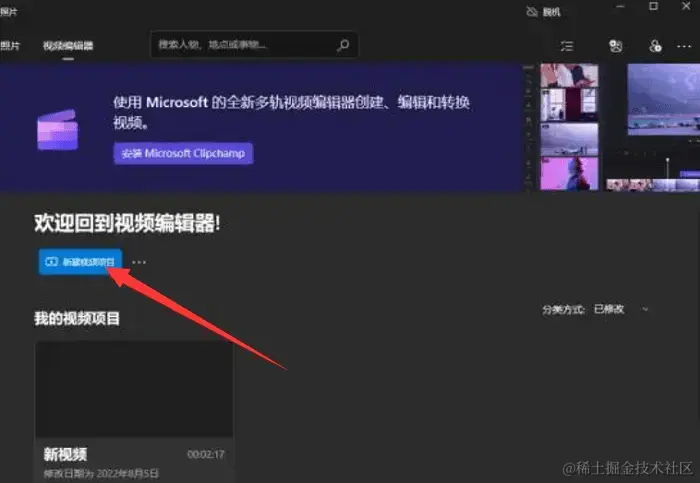
Task: Click the 我的视频项目 heading
Action: pos(77,319)
